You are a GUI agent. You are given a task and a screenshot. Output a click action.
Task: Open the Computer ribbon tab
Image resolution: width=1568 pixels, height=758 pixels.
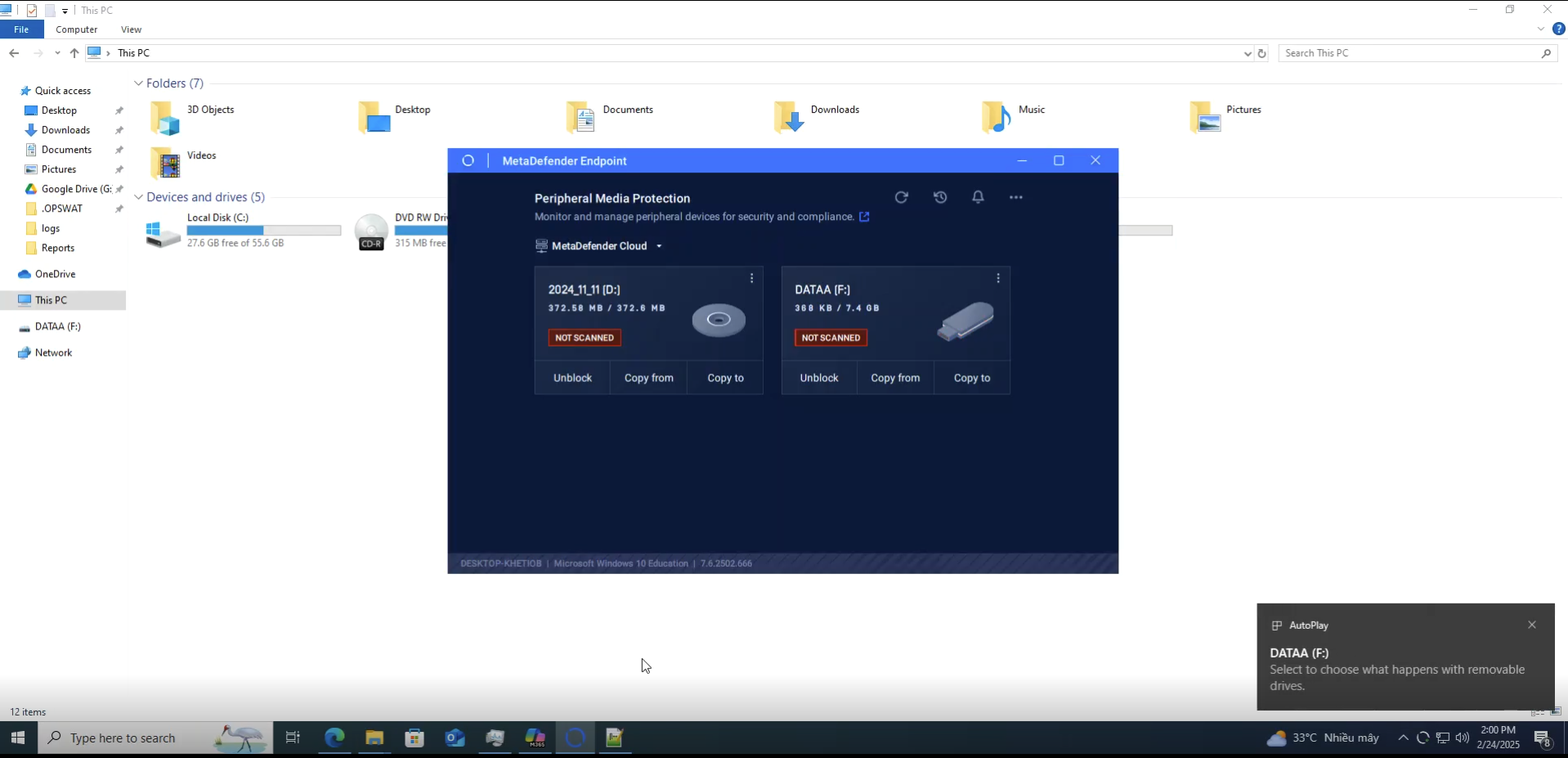[77, 29]
